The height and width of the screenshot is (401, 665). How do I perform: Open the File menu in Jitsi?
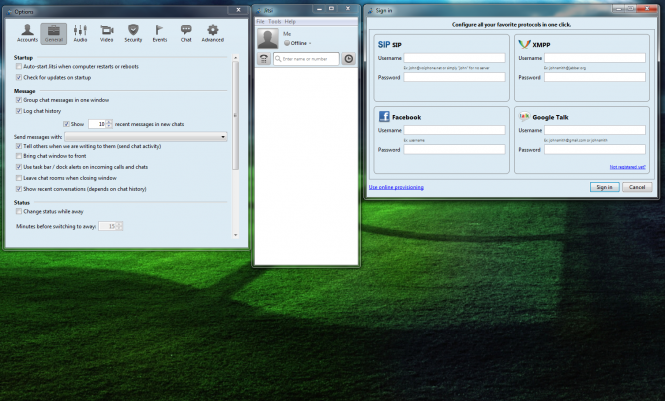[260, 21]
